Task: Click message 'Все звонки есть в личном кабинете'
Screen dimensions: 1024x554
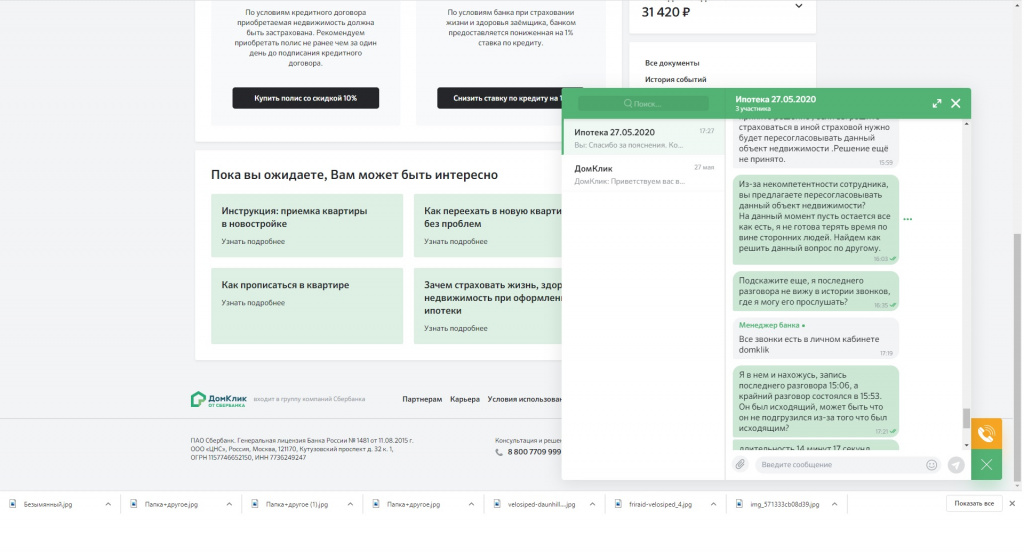Action: (815, 338)
